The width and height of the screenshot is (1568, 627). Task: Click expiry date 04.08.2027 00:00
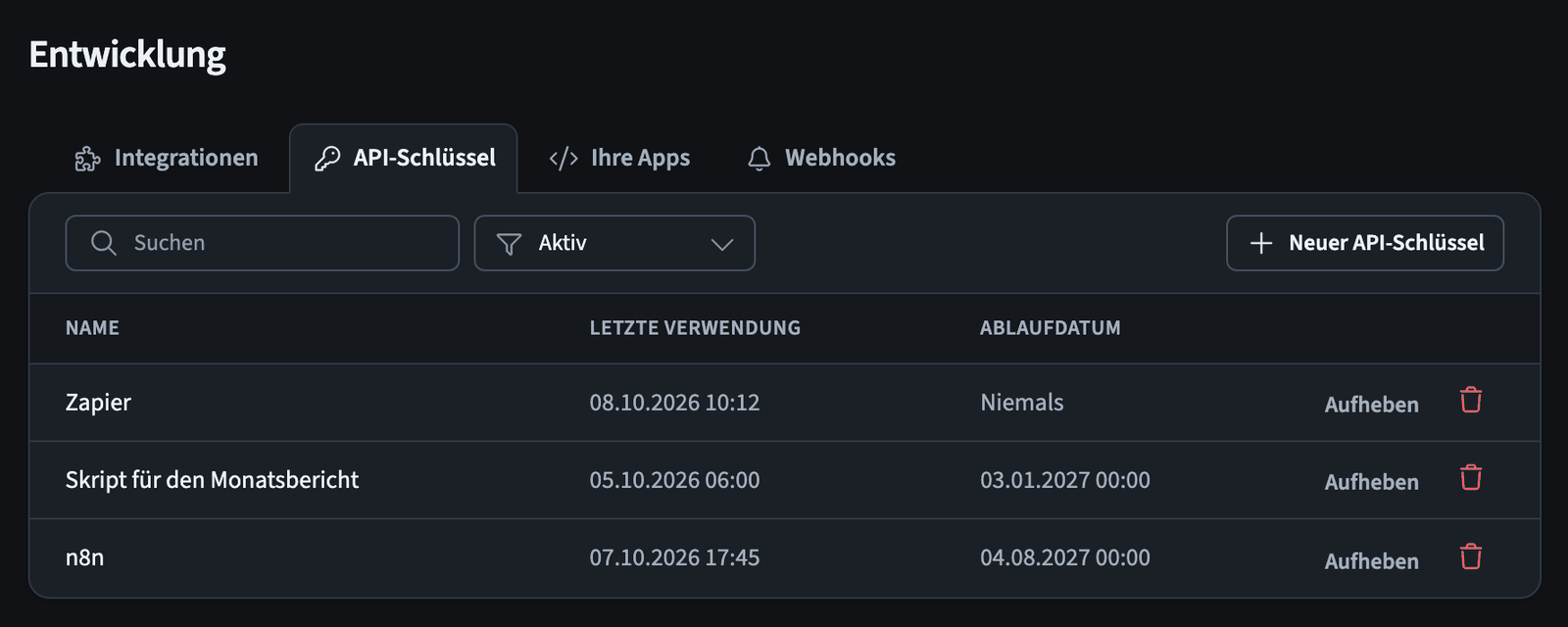click(1065, 557)
